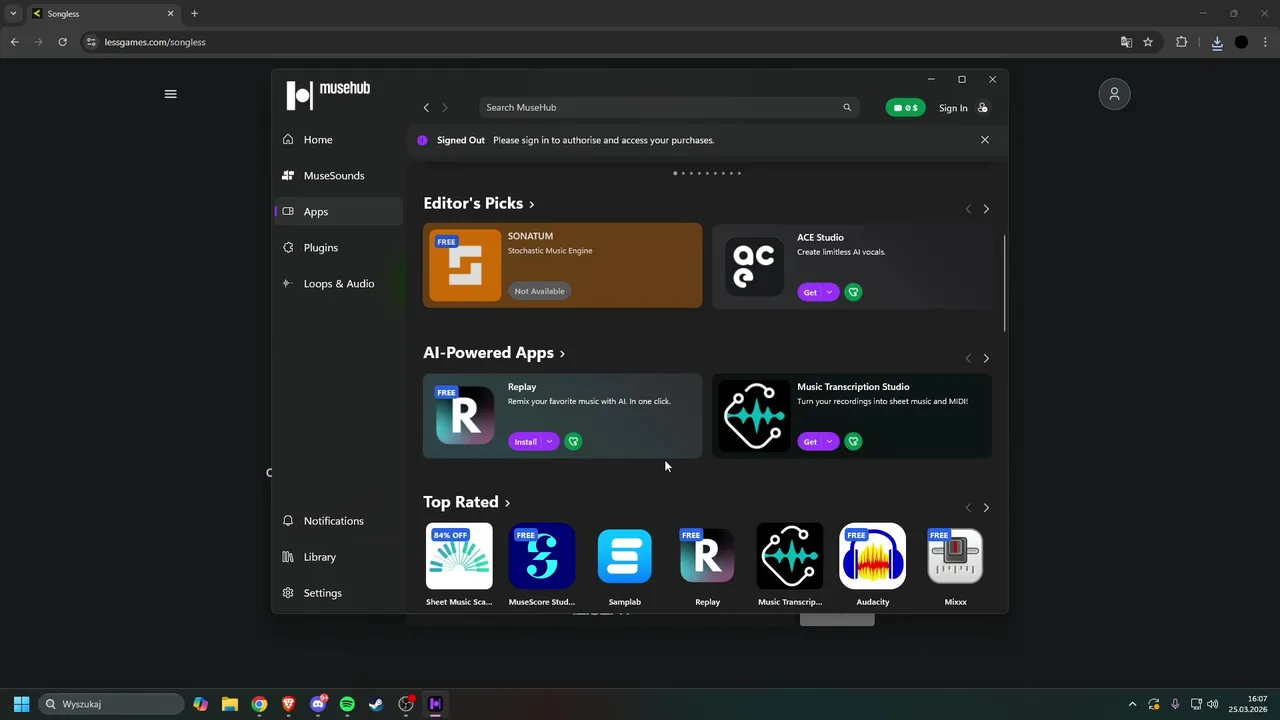This screenshot has height=720, width=1280.
Task: Click the ACE Studio Get button
Action: [810, 292]
